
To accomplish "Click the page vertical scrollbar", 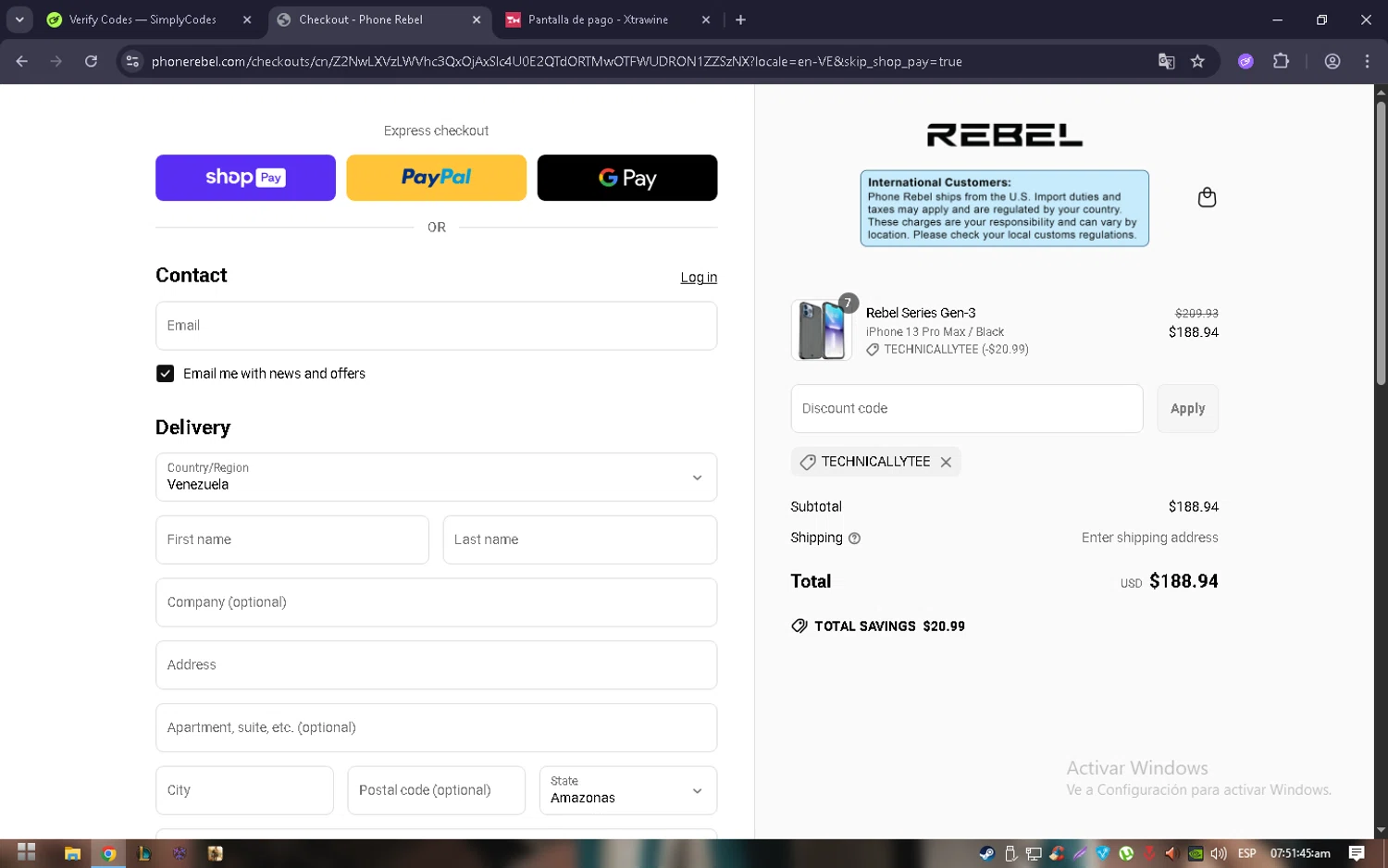I will pyautogui.click(x=1381, y=244).
